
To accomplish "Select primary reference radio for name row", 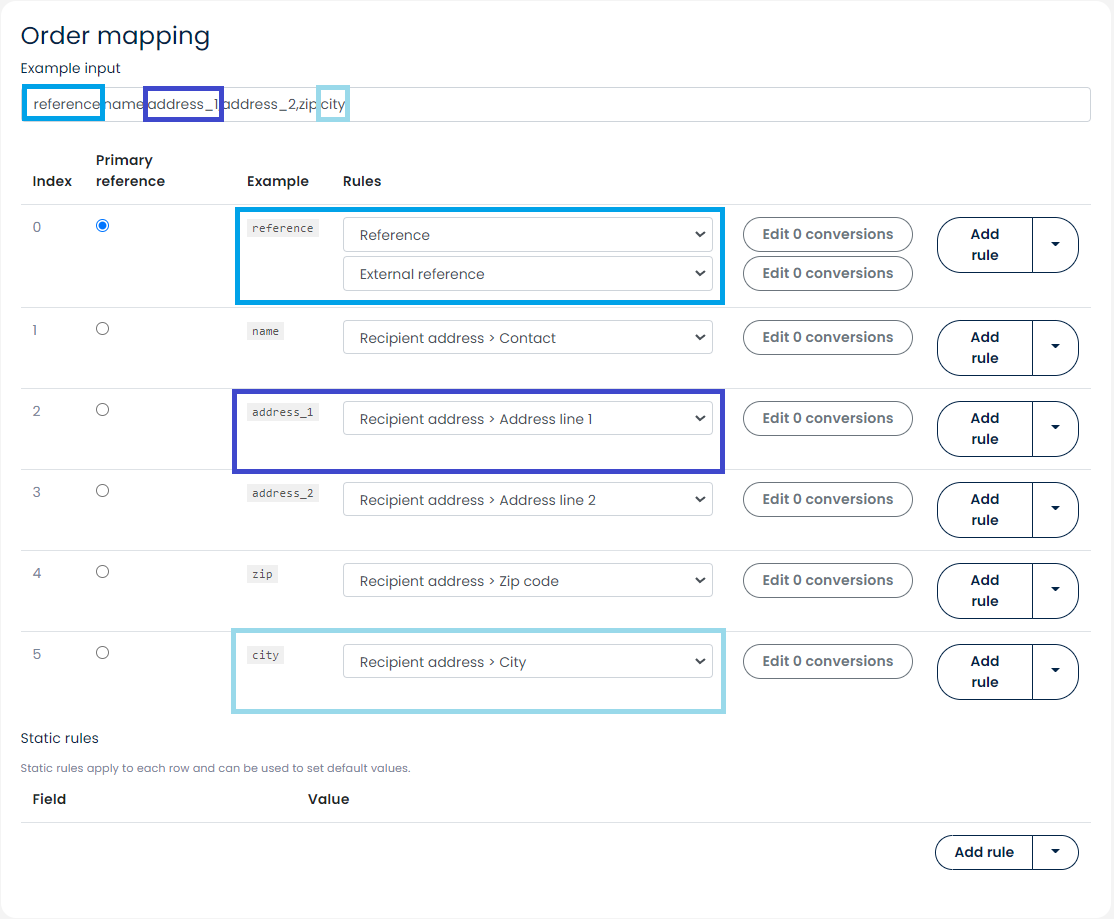I will [x=102, y=329].
